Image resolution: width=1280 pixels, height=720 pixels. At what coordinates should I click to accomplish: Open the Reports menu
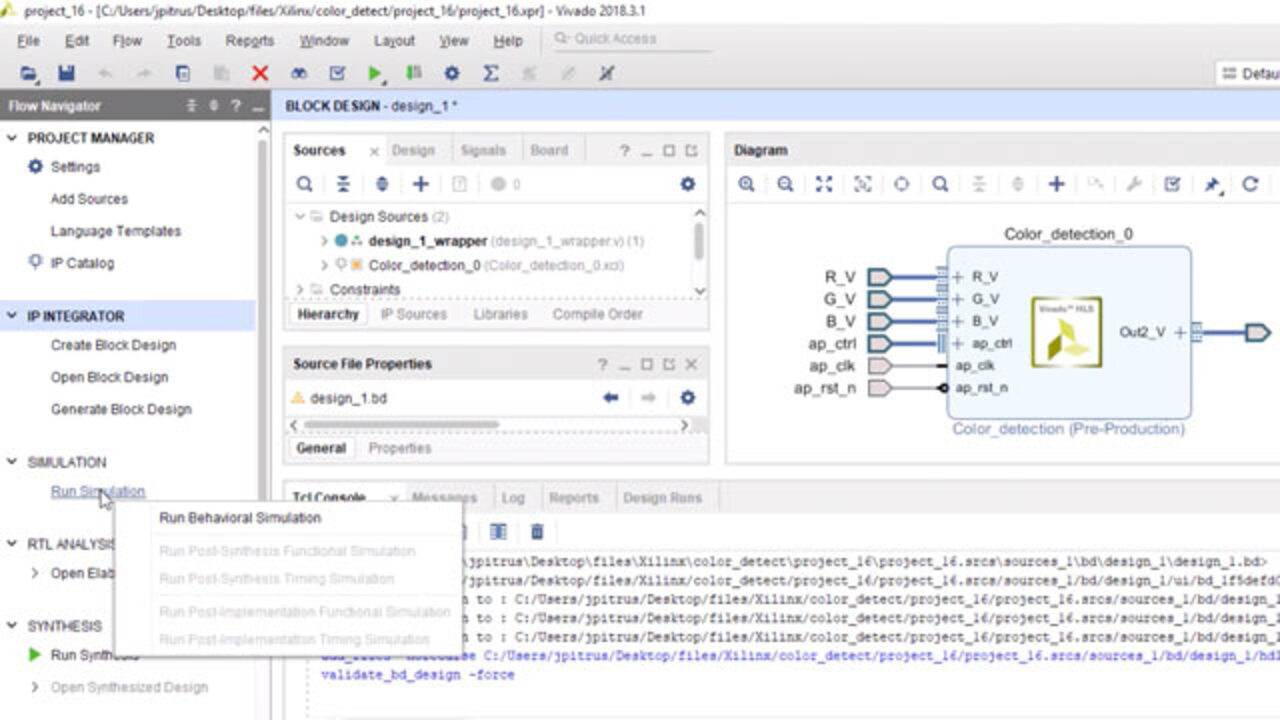249,41
